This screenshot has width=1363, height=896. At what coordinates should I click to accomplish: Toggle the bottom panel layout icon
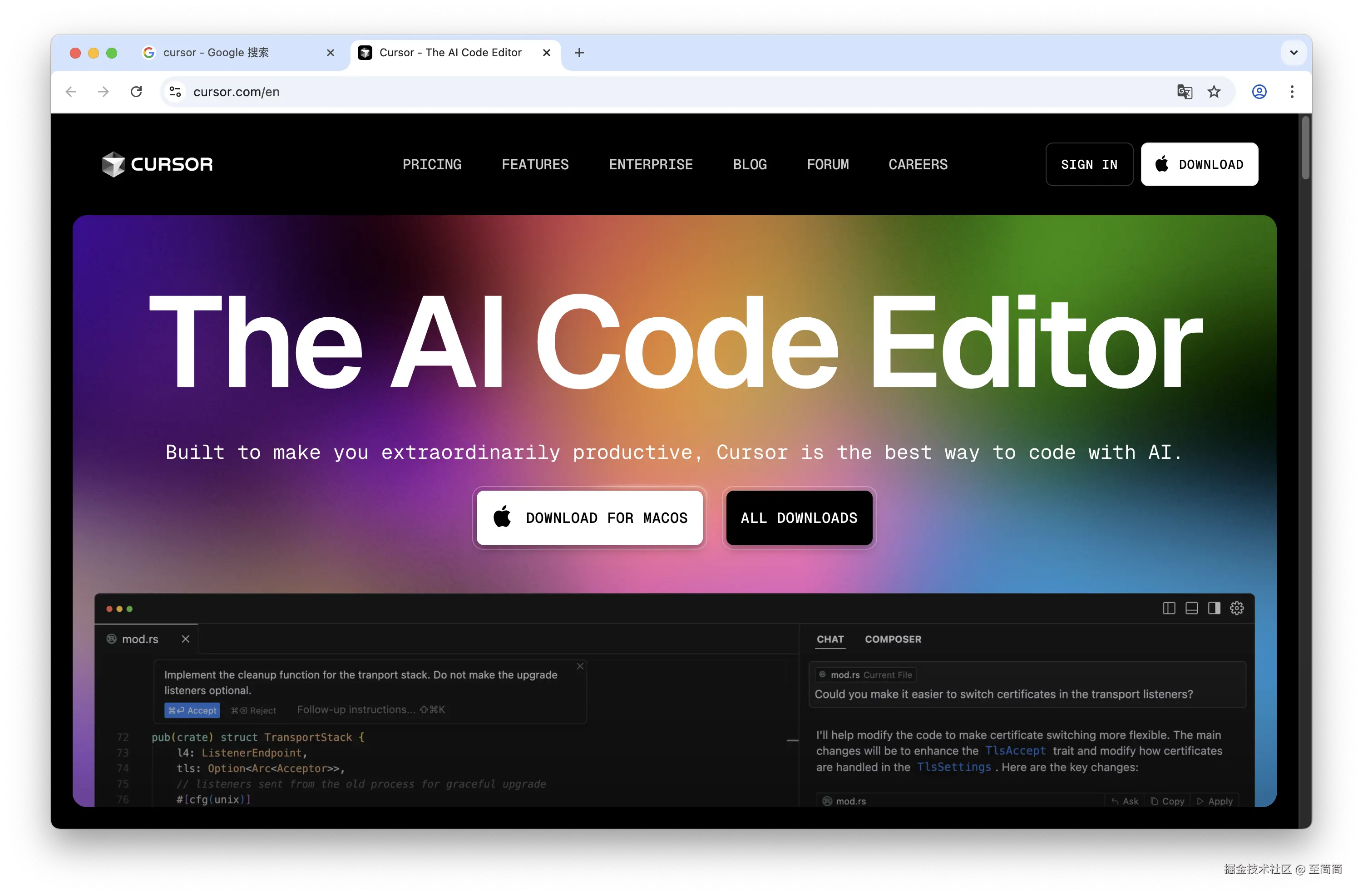1191,608
